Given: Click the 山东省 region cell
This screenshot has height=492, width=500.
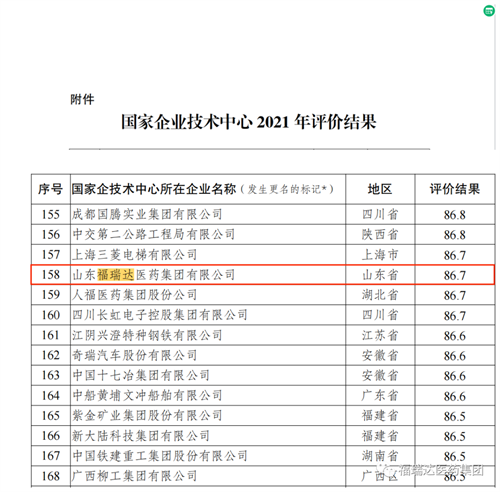Looking at the screenshot, I should pos(380,275).
